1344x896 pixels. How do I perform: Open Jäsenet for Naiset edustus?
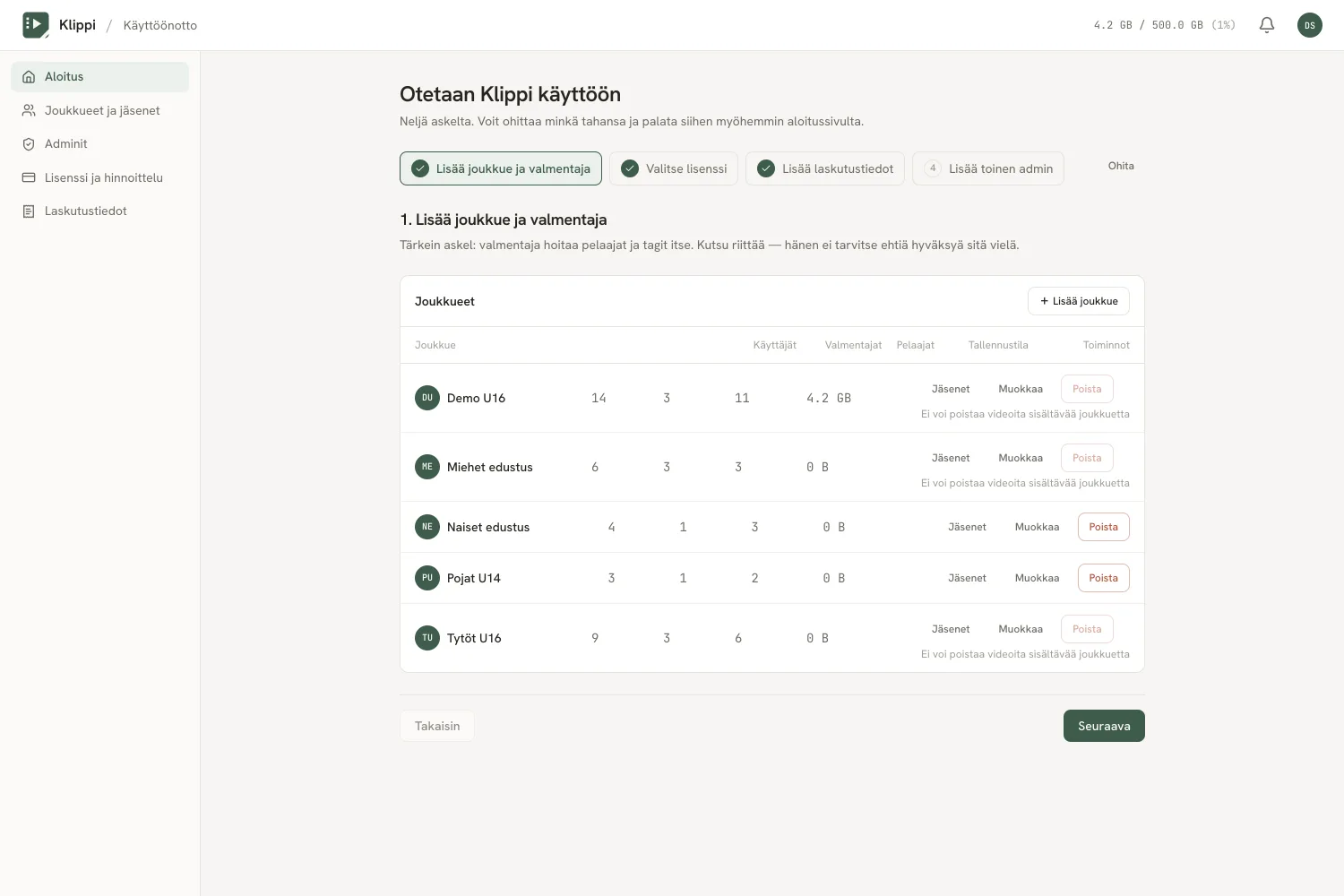(967, 527)
